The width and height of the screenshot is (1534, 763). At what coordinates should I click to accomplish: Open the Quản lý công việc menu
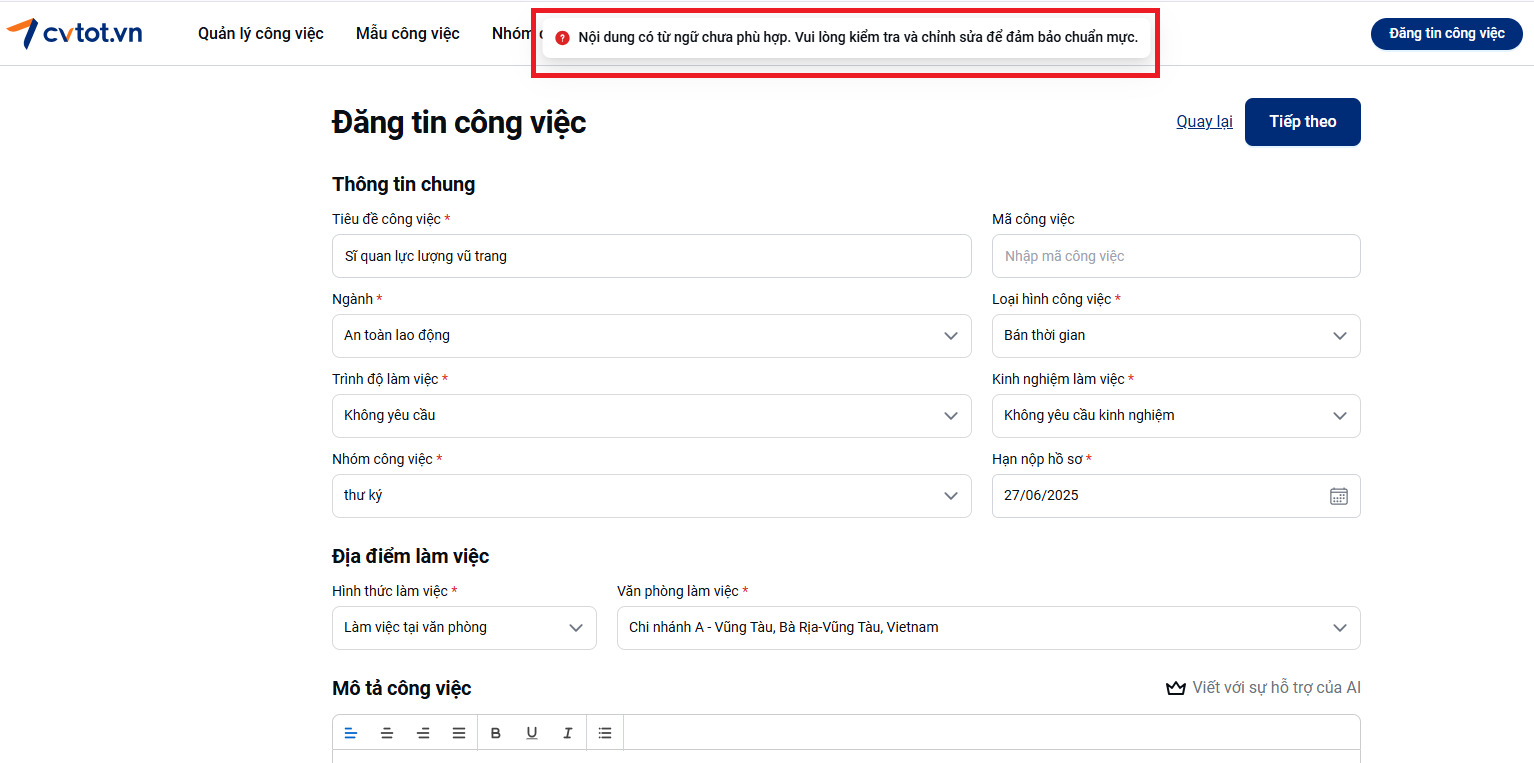click(x=261, y=34)
